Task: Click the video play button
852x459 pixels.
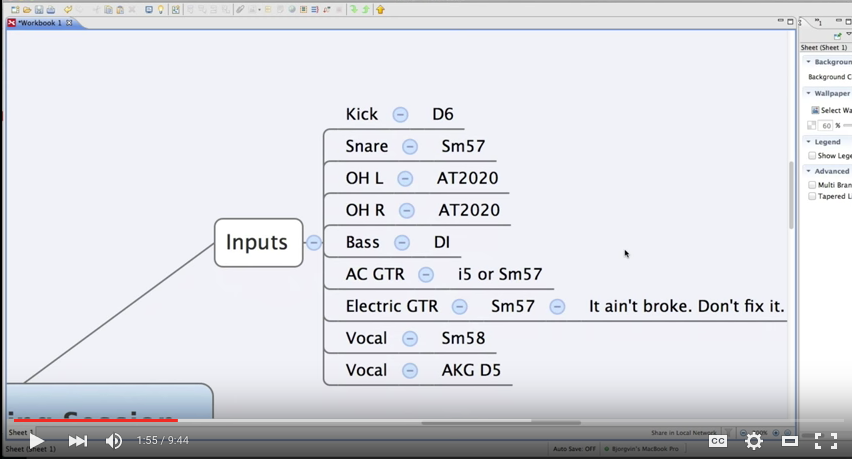Action: click(x=36, y=441)
